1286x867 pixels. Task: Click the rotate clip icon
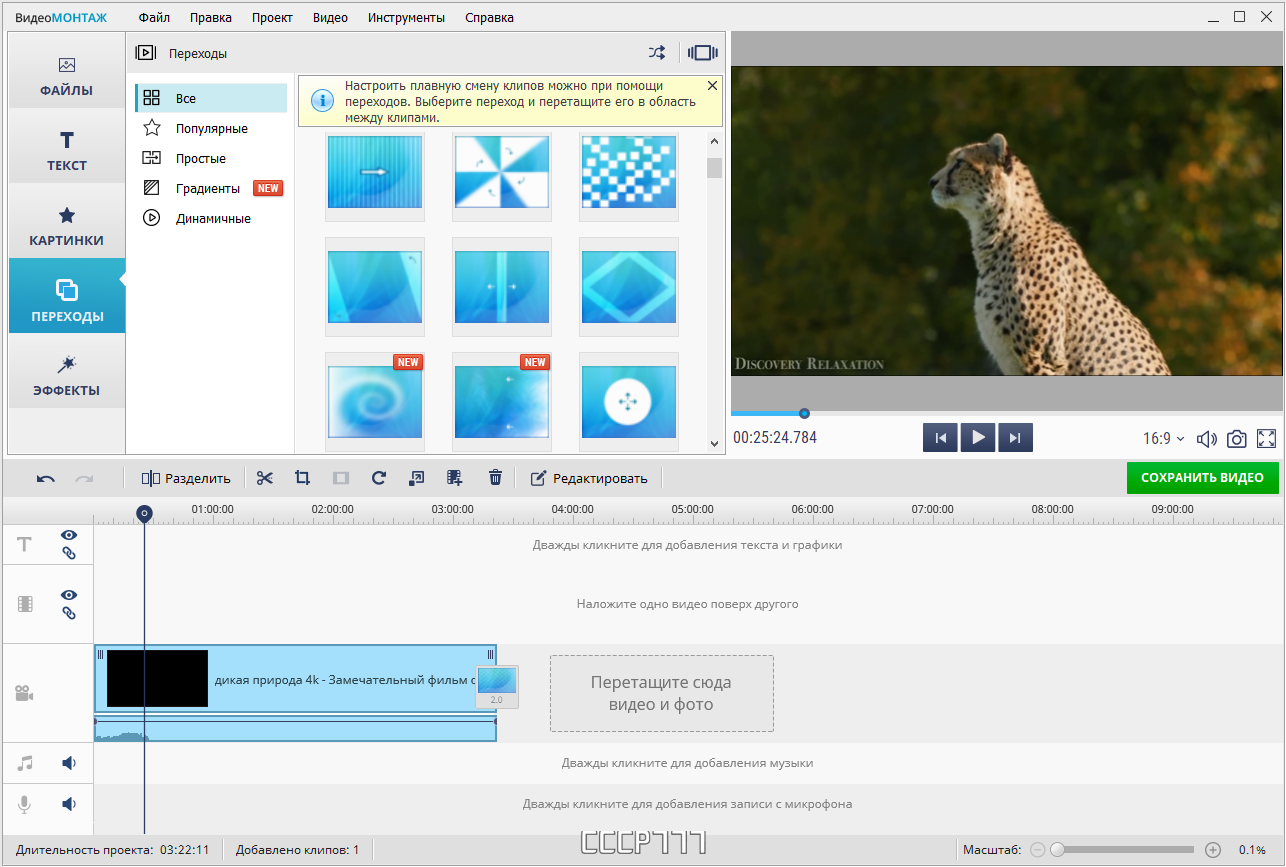click(x=378, y=478)
